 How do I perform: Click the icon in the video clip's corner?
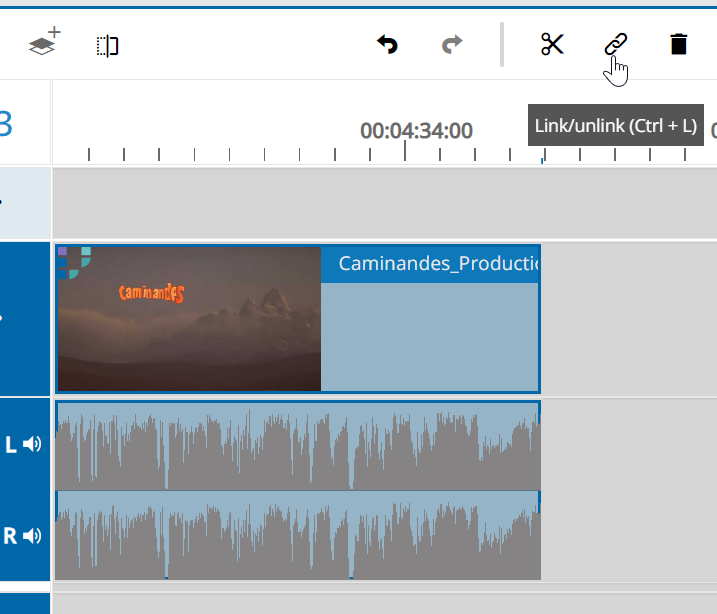pos(73,257)
